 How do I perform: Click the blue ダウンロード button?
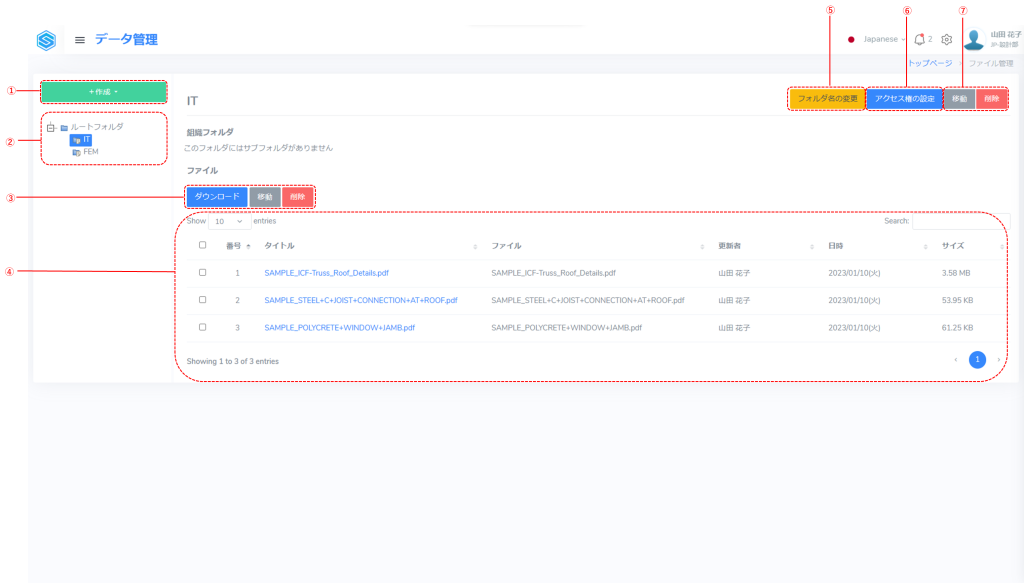click(x=216, y=197)
